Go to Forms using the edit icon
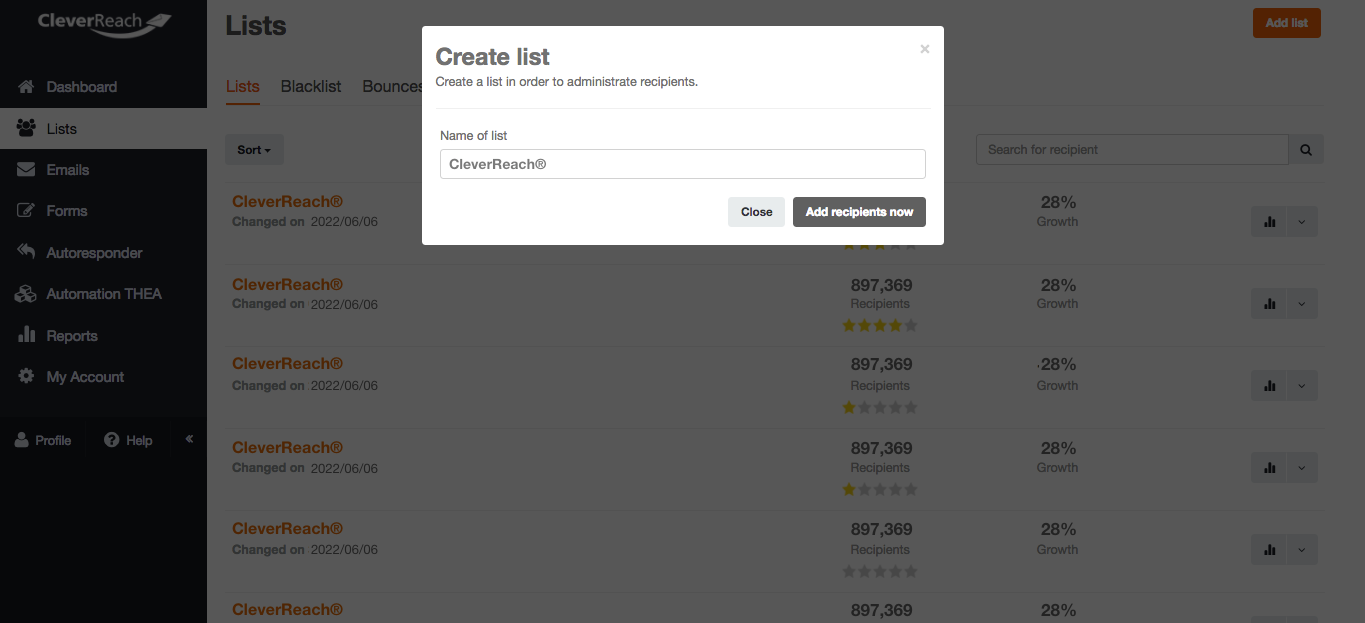 (x=27, y=211)
